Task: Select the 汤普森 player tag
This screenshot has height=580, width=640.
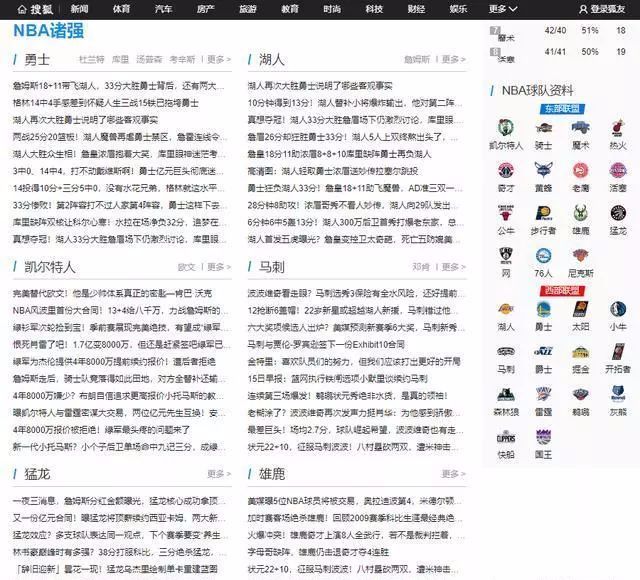Action: tap(149, 60)
